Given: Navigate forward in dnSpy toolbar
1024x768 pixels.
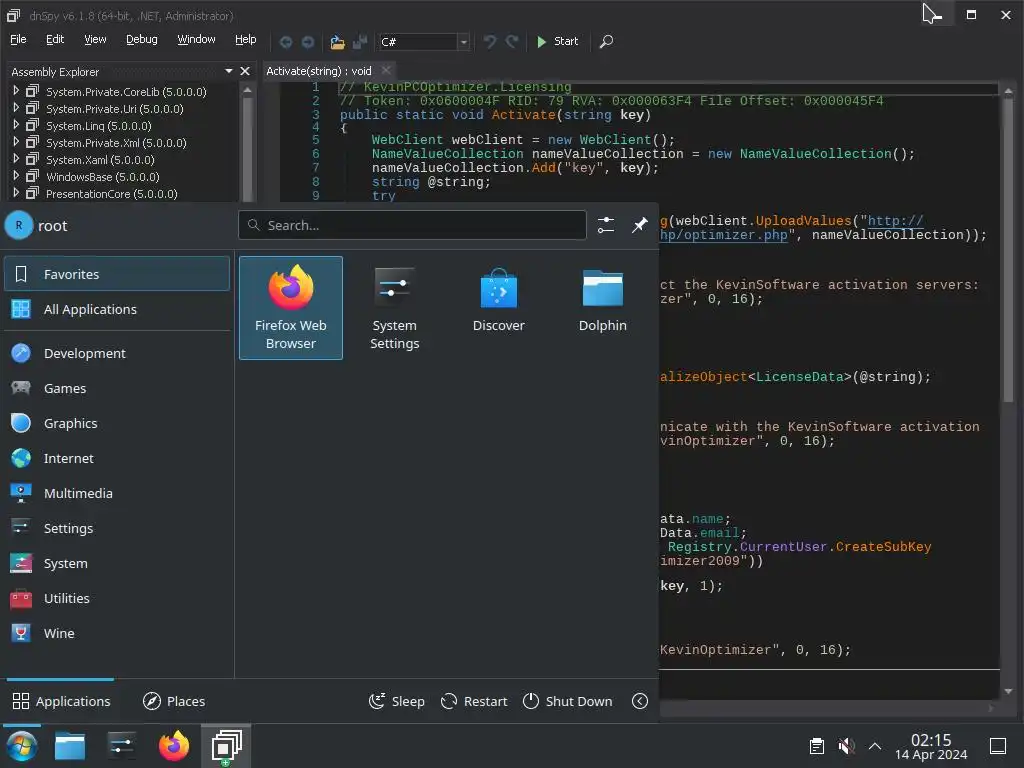Looking at the screenshot, I should coord(308,42).
